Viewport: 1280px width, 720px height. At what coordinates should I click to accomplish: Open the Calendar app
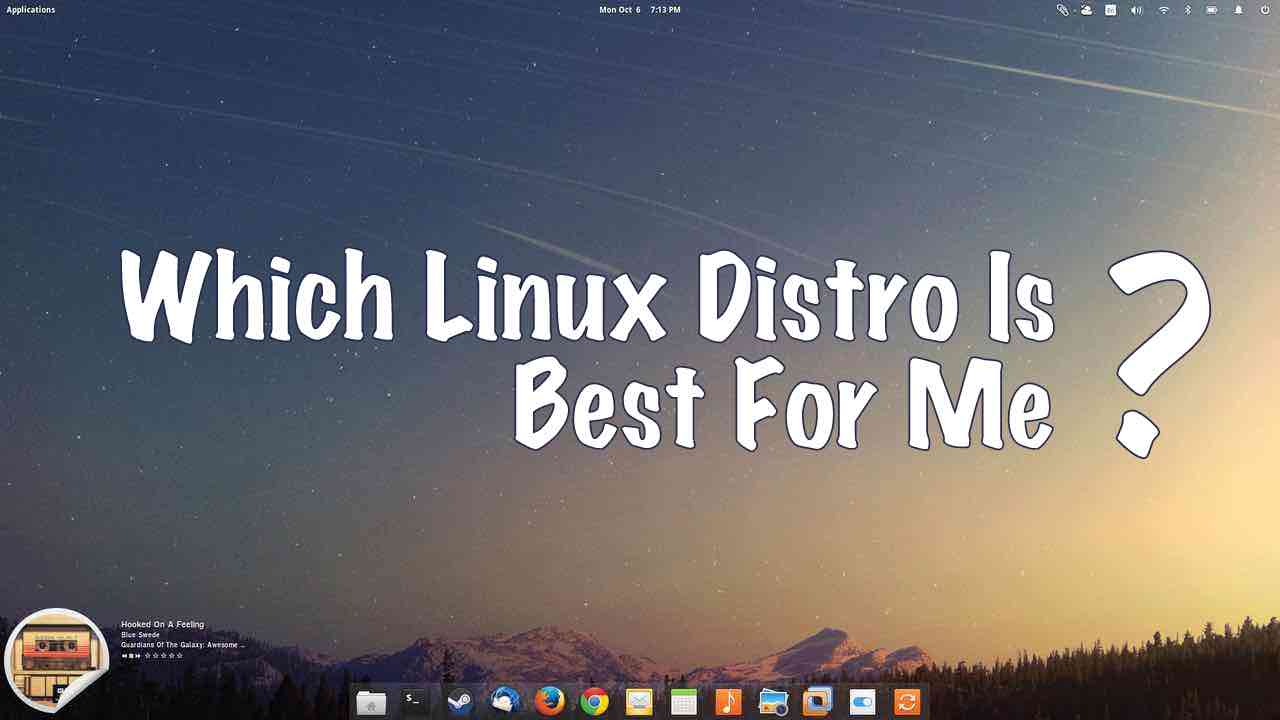coord(683,702)
